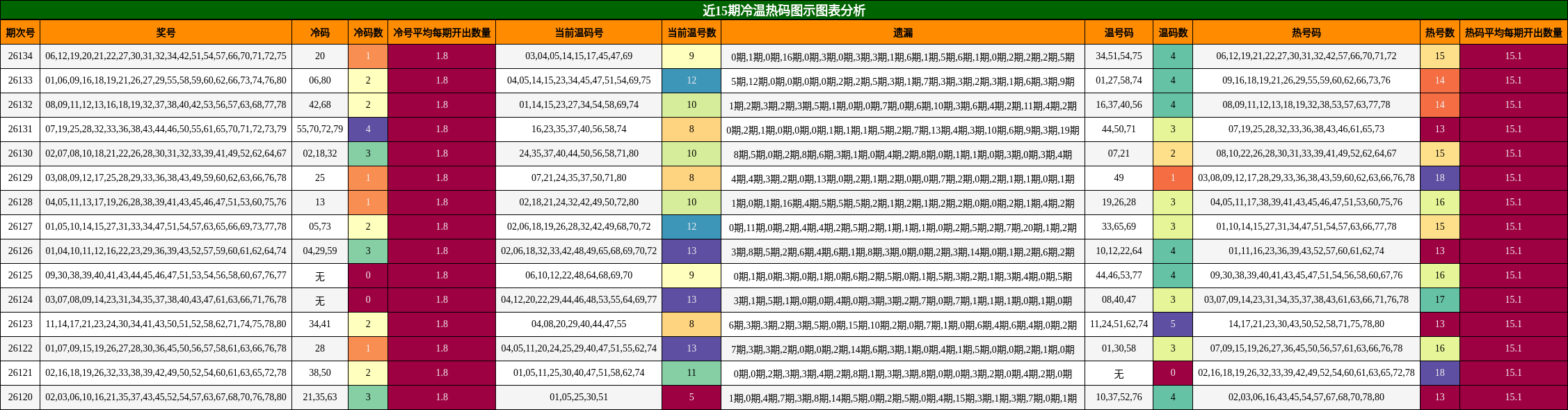Click cold code cell 21,35,63
Image resolution: width=1568 pixels, height=410 pixels.
click(320, 397)
